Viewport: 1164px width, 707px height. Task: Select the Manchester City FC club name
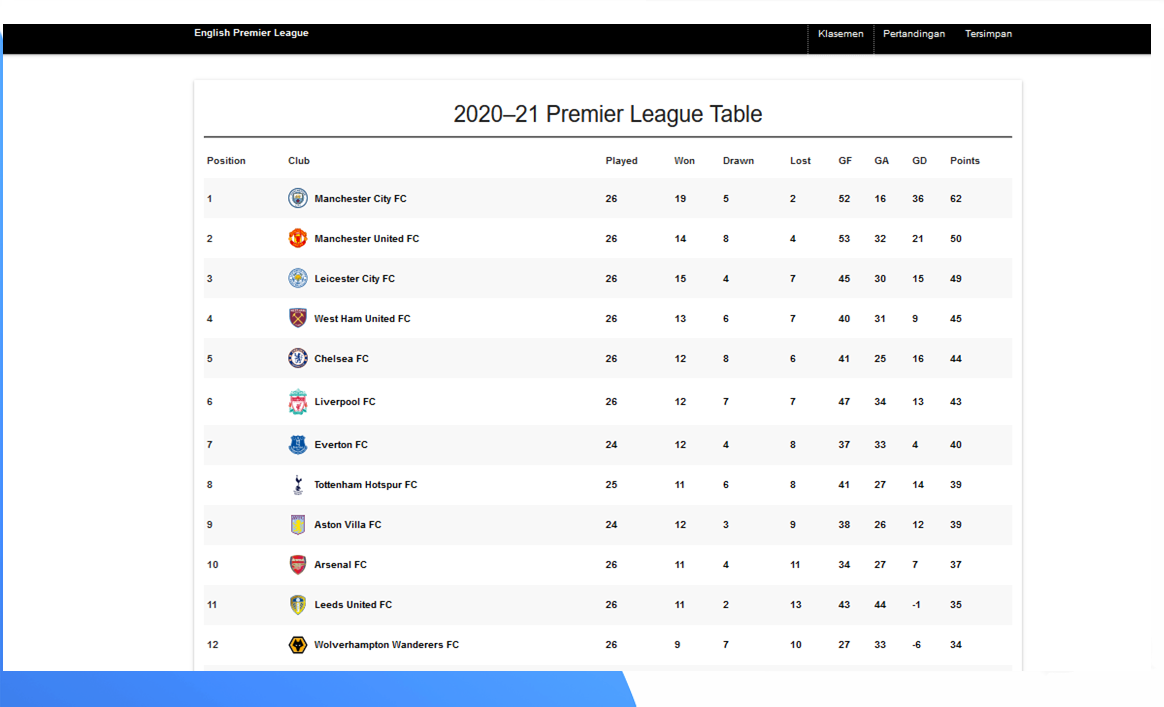[x=360, y=199]
